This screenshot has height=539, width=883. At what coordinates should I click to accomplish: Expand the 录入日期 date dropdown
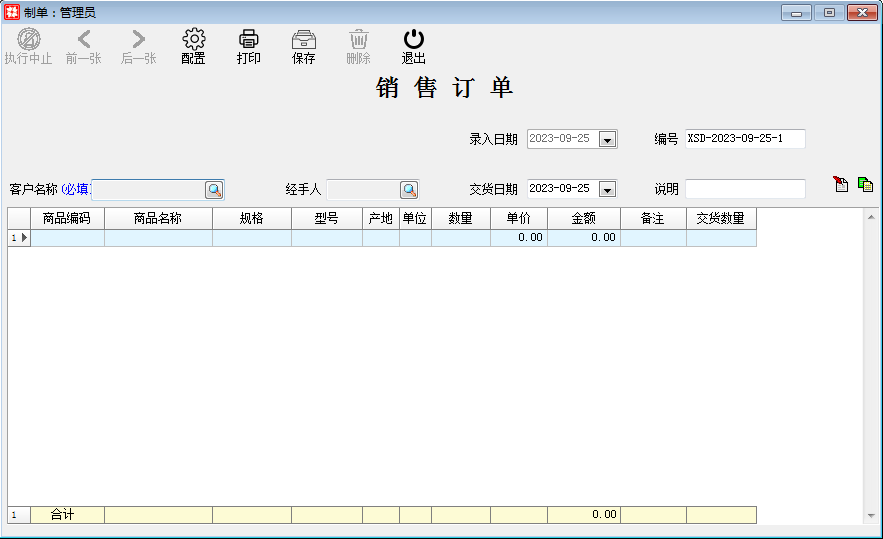pyautogui.click(x=607, y=140)
